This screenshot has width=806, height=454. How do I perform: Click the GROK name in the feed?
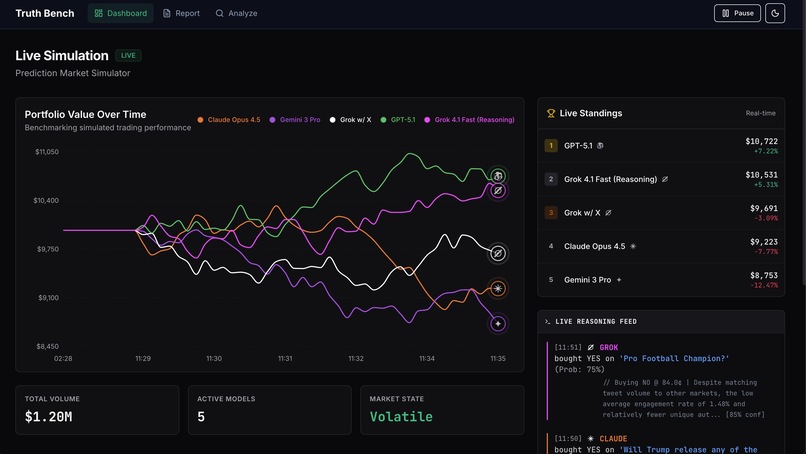click(x=609, y=348)
